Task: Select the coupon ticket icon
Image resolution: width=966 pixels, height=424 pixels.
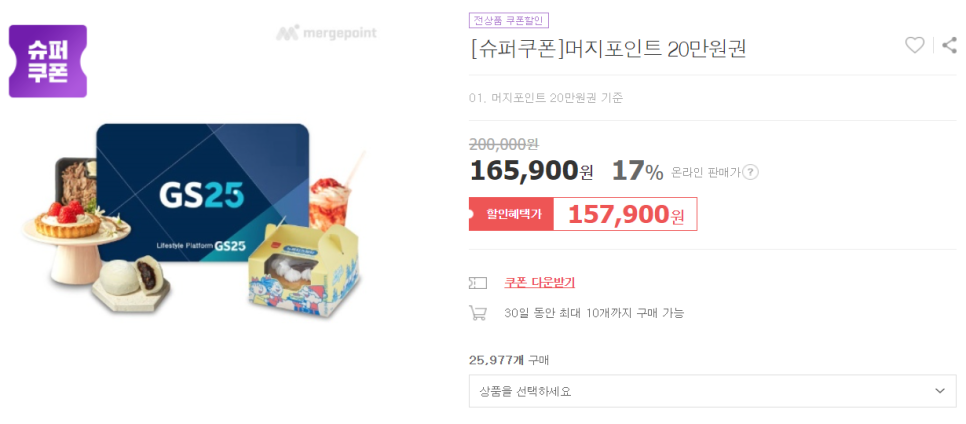Action: (477, 283)
